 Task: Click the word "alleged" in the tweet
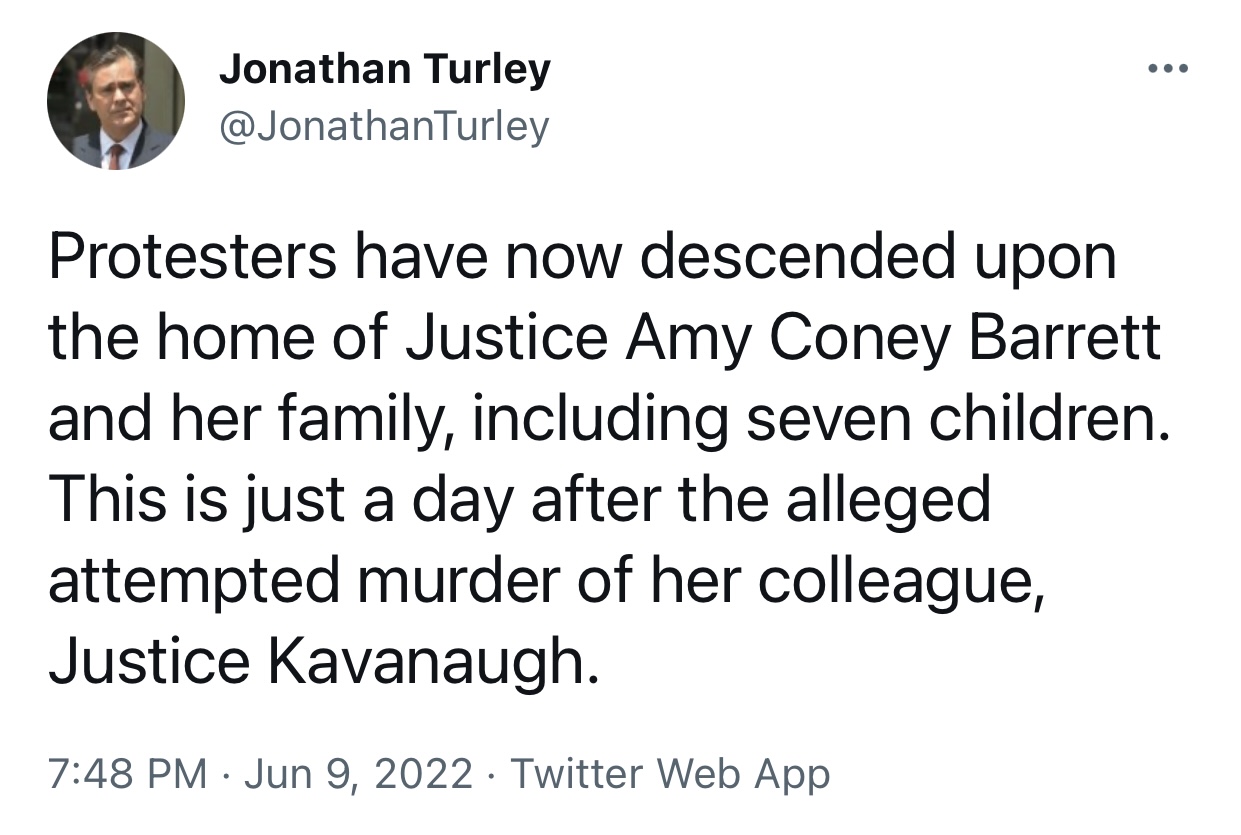[887, 502]
